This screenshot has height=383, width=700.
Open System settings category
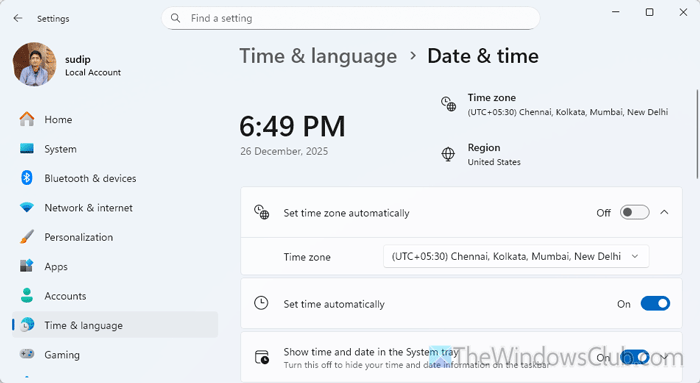115,149
